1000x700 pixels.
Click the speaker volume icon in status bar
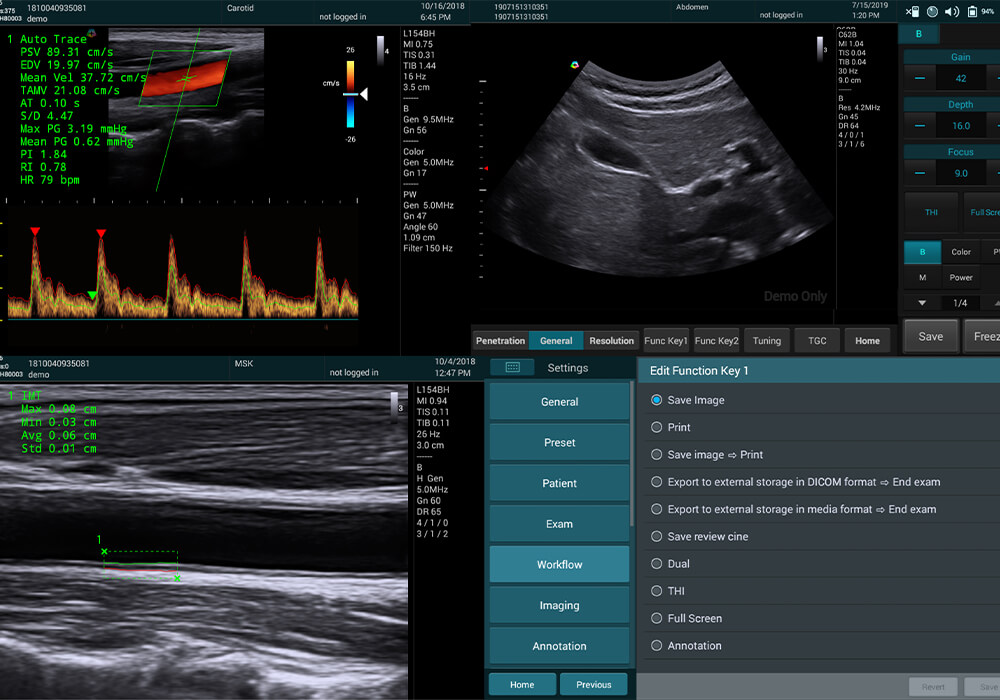950,12
